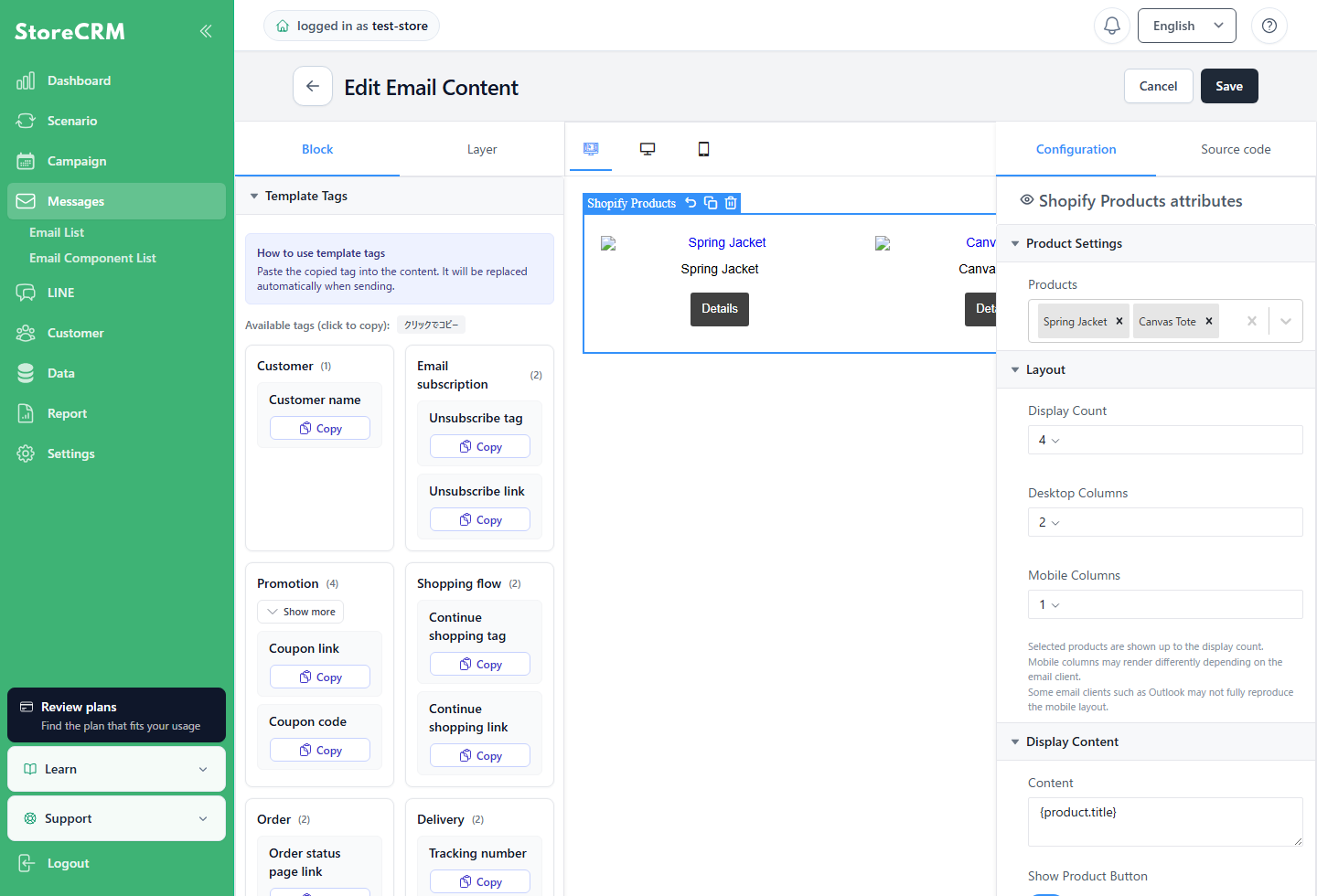
Task: Copy the Customer name tag
Action: pos(320,428)
